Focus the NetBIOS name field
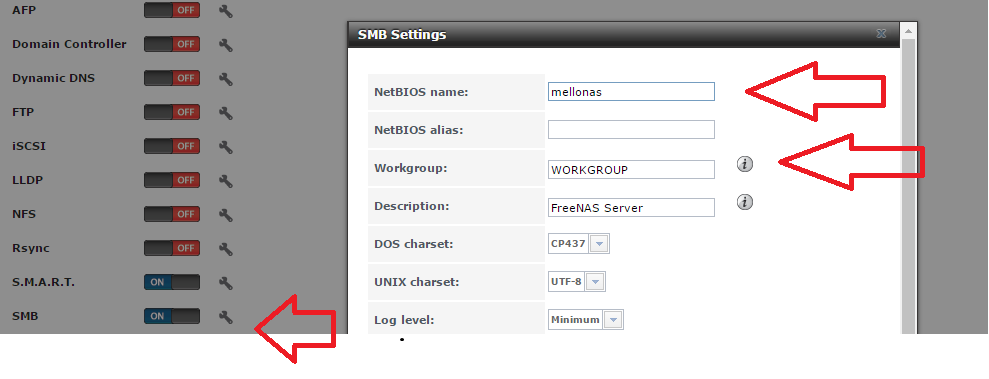989x379 pixels. [631, 92]
